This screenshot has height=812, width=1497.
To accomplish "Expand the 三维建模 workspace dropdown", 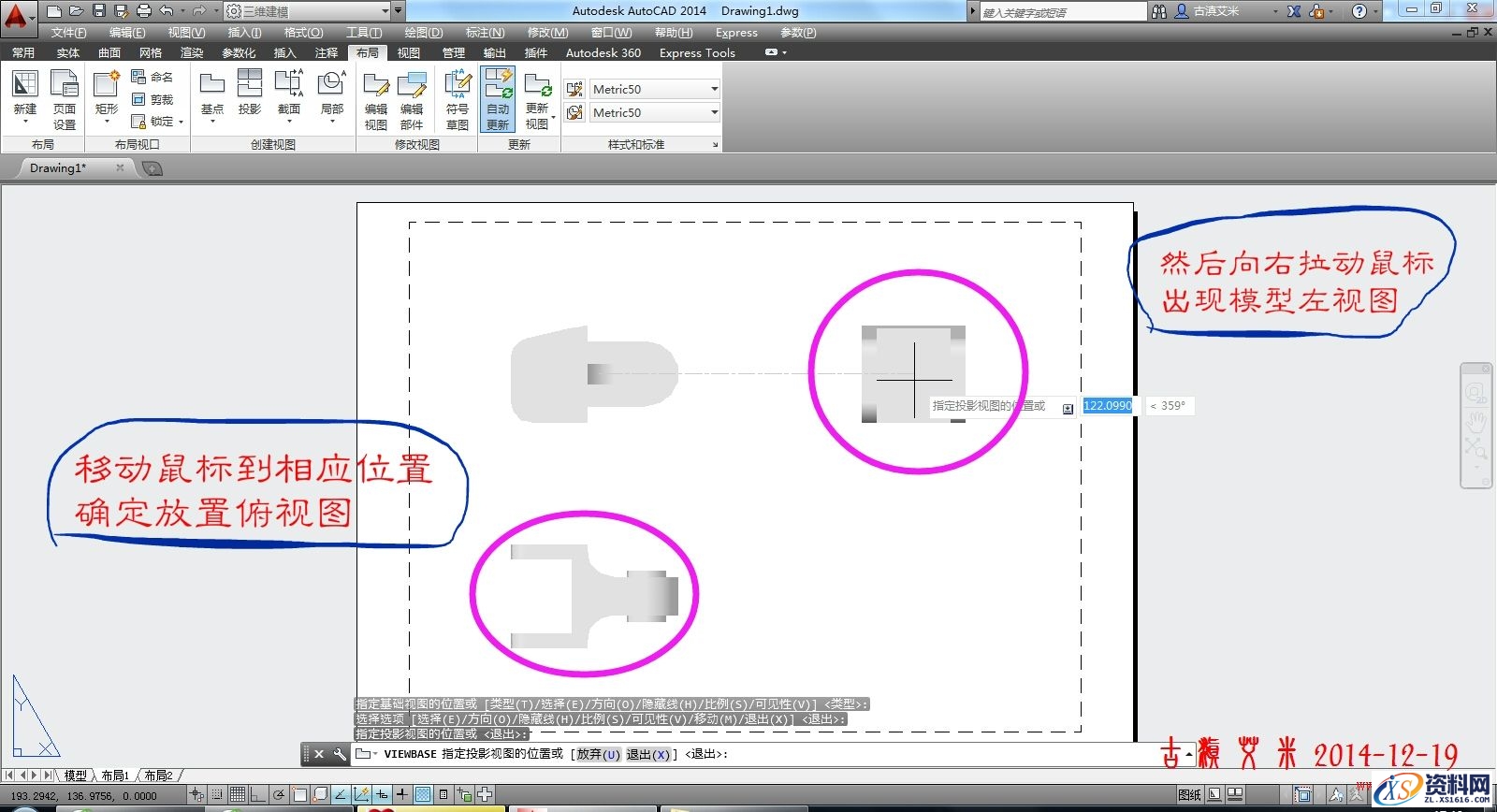I will point(385,11).
